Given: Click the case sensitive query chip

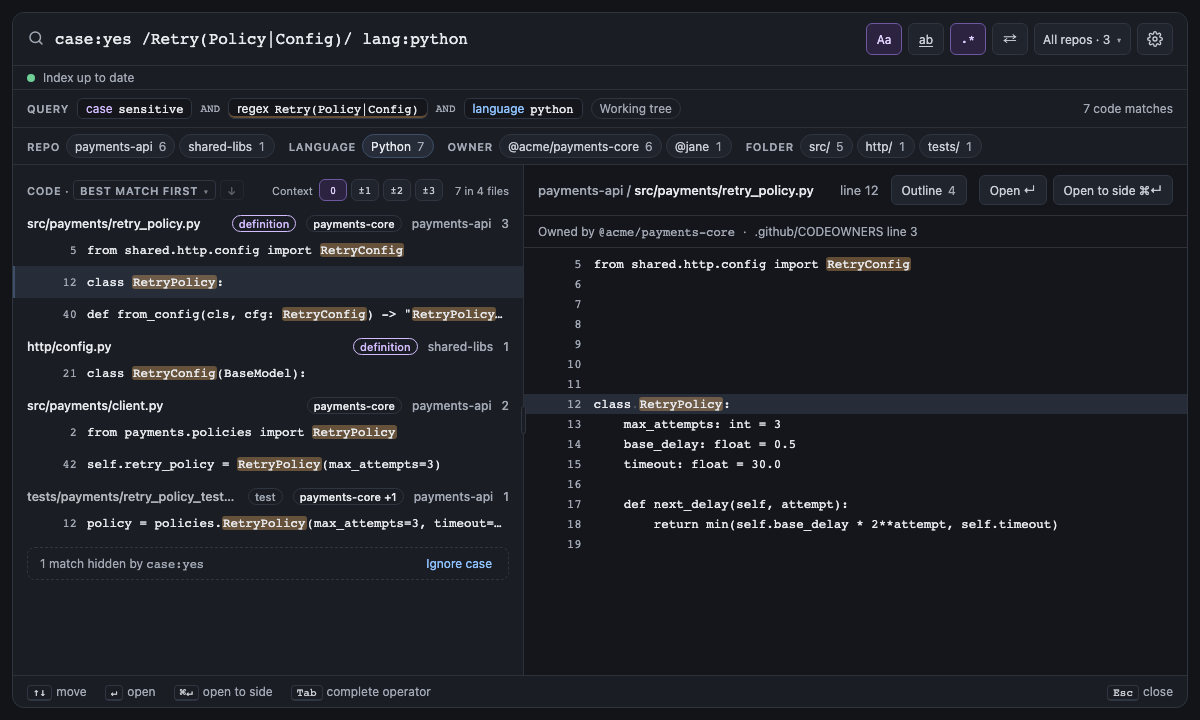Looking at the screenshot, I should tap(135, 108).
